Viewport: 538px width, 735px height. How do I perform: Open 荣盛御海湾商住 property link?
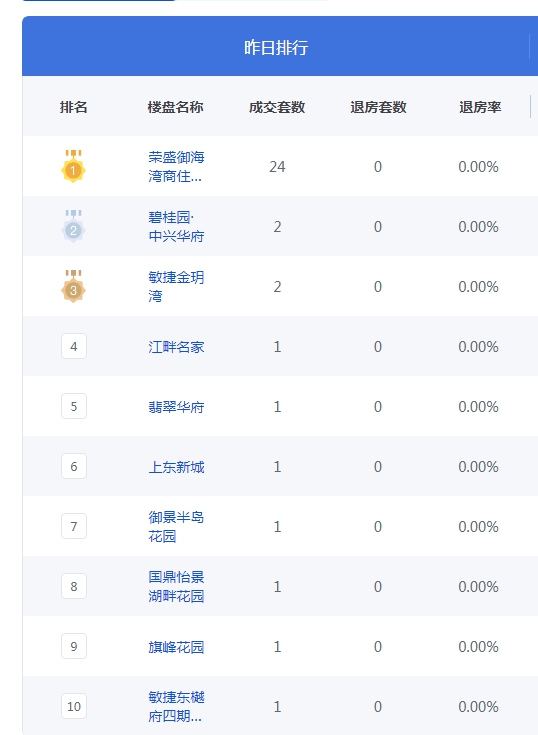click(x=176, y=166)
